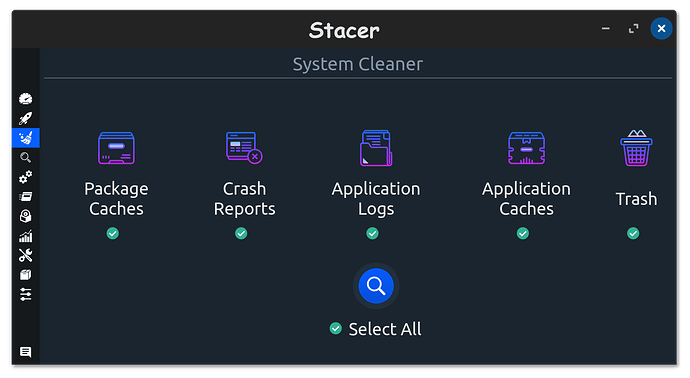This screenshot has height=378, width=690.
Task: Click the Application Caches label
Action: [526, 199]
